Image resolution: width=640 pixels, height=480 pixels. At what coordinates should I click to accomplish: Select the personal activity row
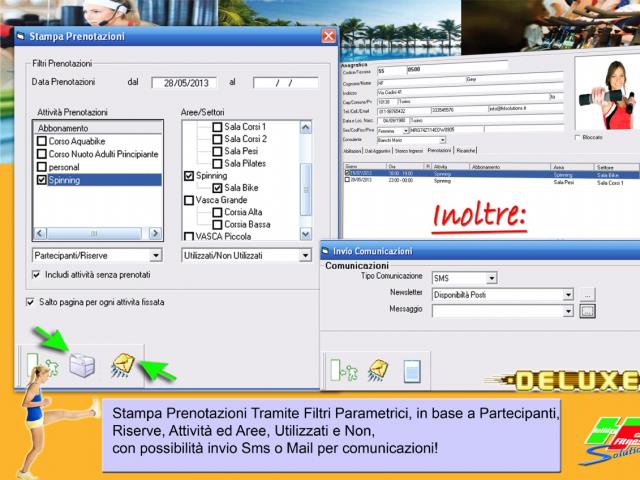click(x=62, y=168)
